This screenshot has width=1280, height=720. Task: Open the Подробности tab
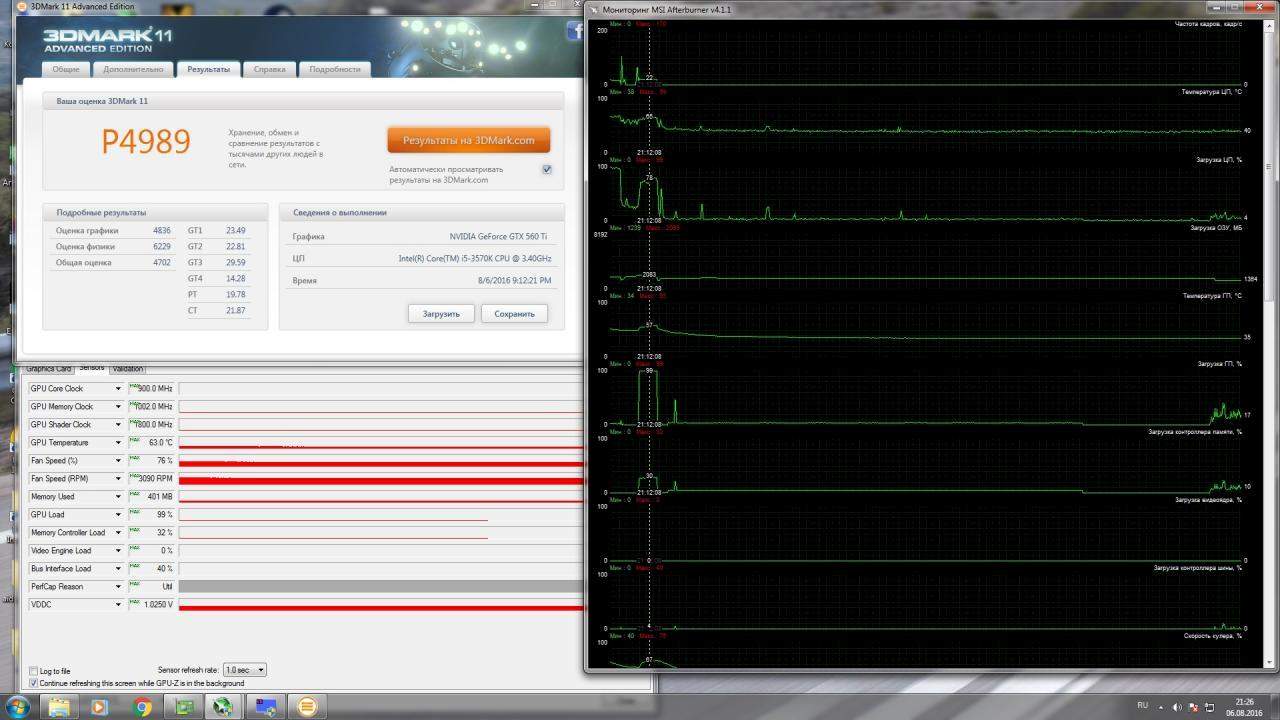335,69
